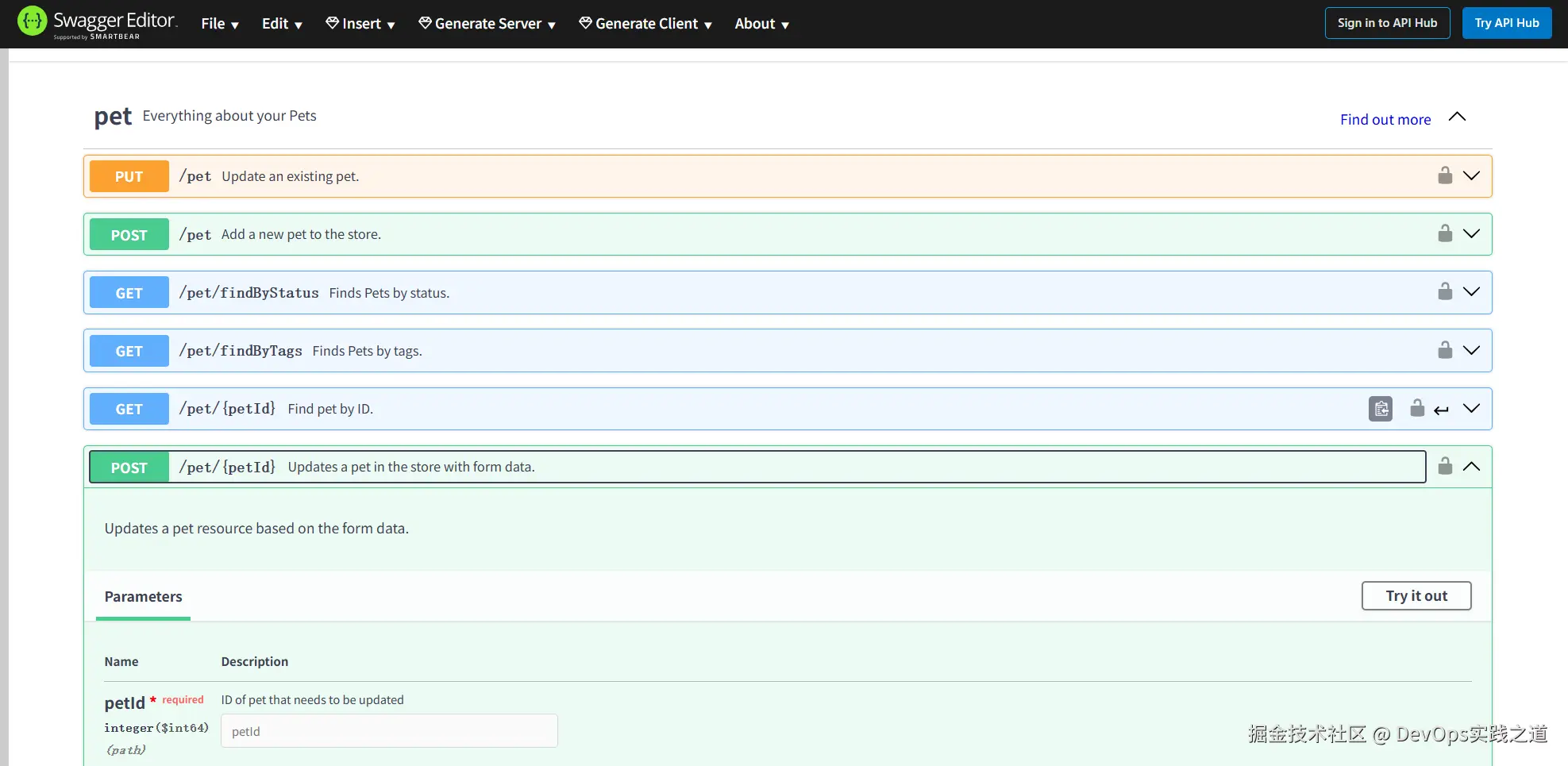The height and width of the screenshot is (766, 1568).
Task: Click 'Updates a pet resource based on the form data.'
Action: click(256, 529)
